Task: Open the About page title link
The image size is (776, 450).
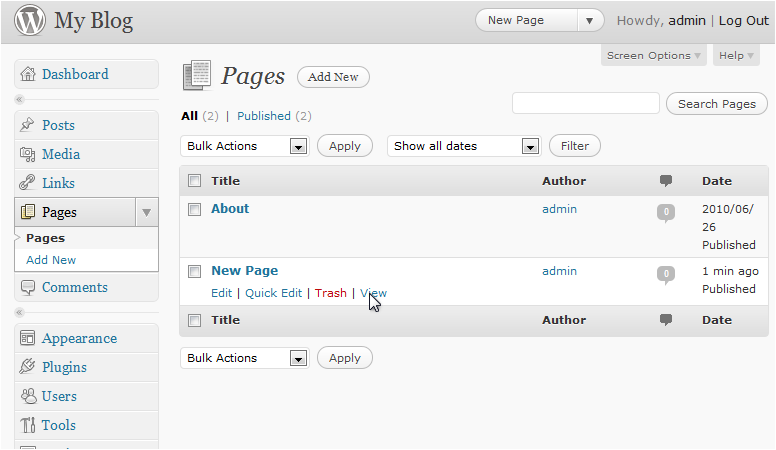Action: tap(230, 208)
